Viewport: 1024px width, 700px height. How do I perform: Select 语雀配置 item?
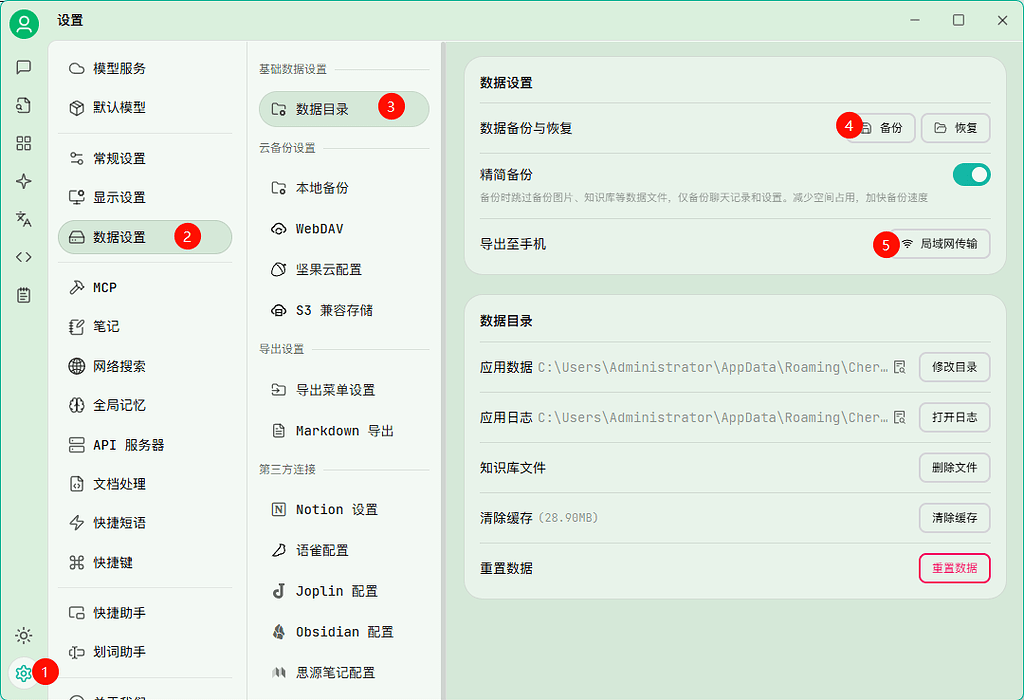[344, 550]
